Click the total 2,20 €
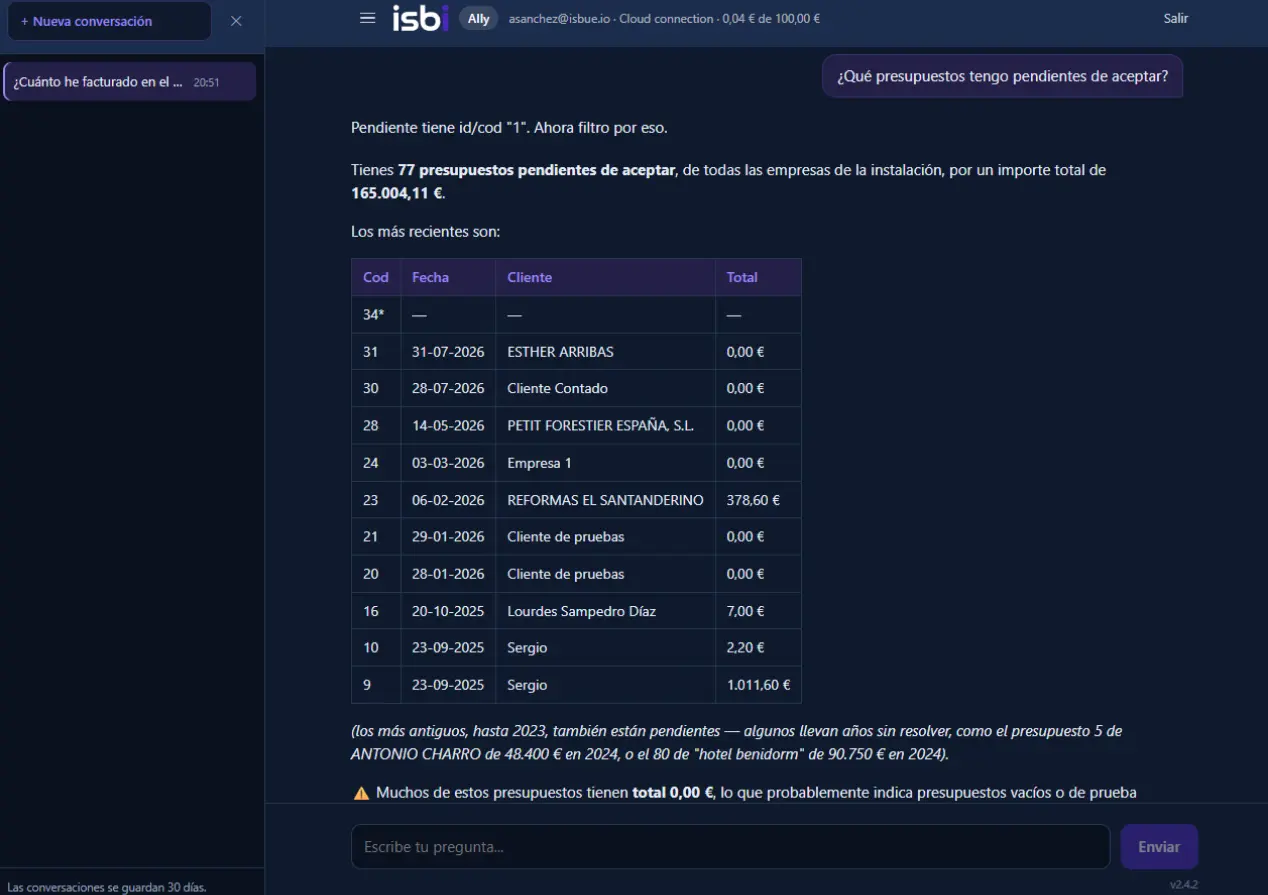The width and height of the screenshot is (1268, 895). (x=746, y=648)
